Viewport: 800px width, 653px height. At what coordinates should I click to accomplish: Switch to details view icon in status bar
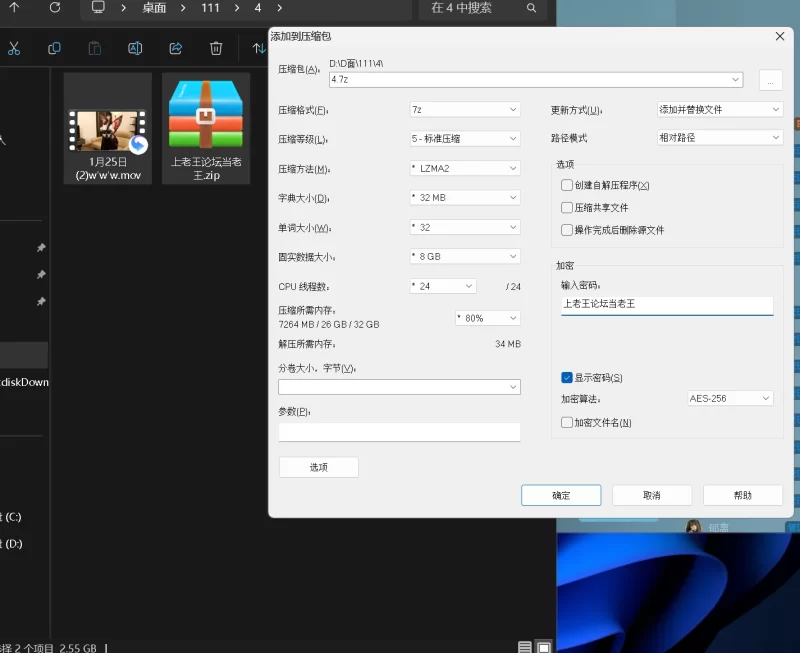(525, 647)
